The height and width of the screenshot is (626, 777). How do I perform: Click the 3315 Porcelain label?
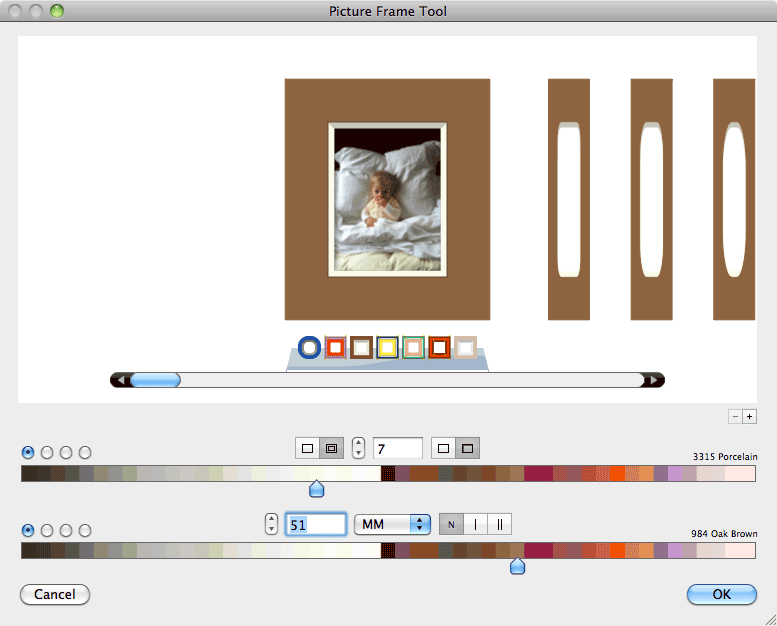pyautogui.click(x=725, y=456)
